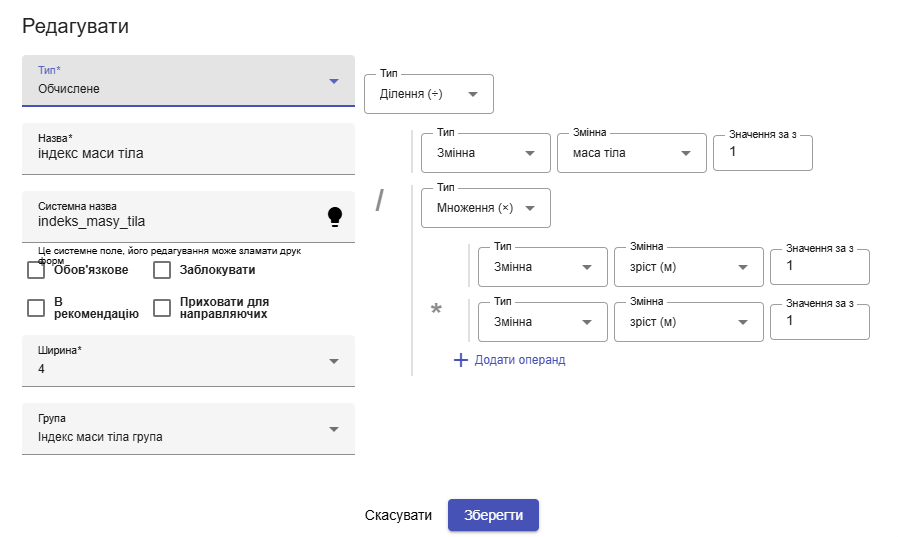Open the Тип dropdown showing Обчислене
This screenshot has width=898, height=537.
(188, 81)
